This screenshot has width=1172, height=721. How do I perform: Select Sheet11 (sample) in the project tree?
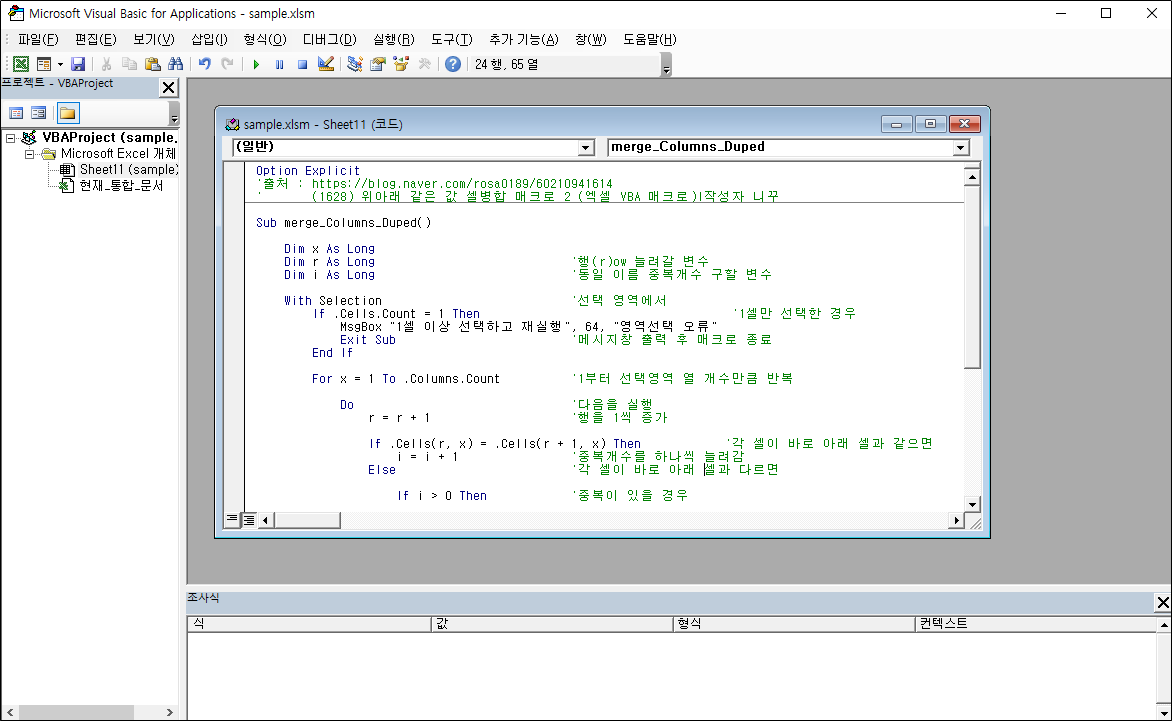pyautogui.click(x=129, y=170)
